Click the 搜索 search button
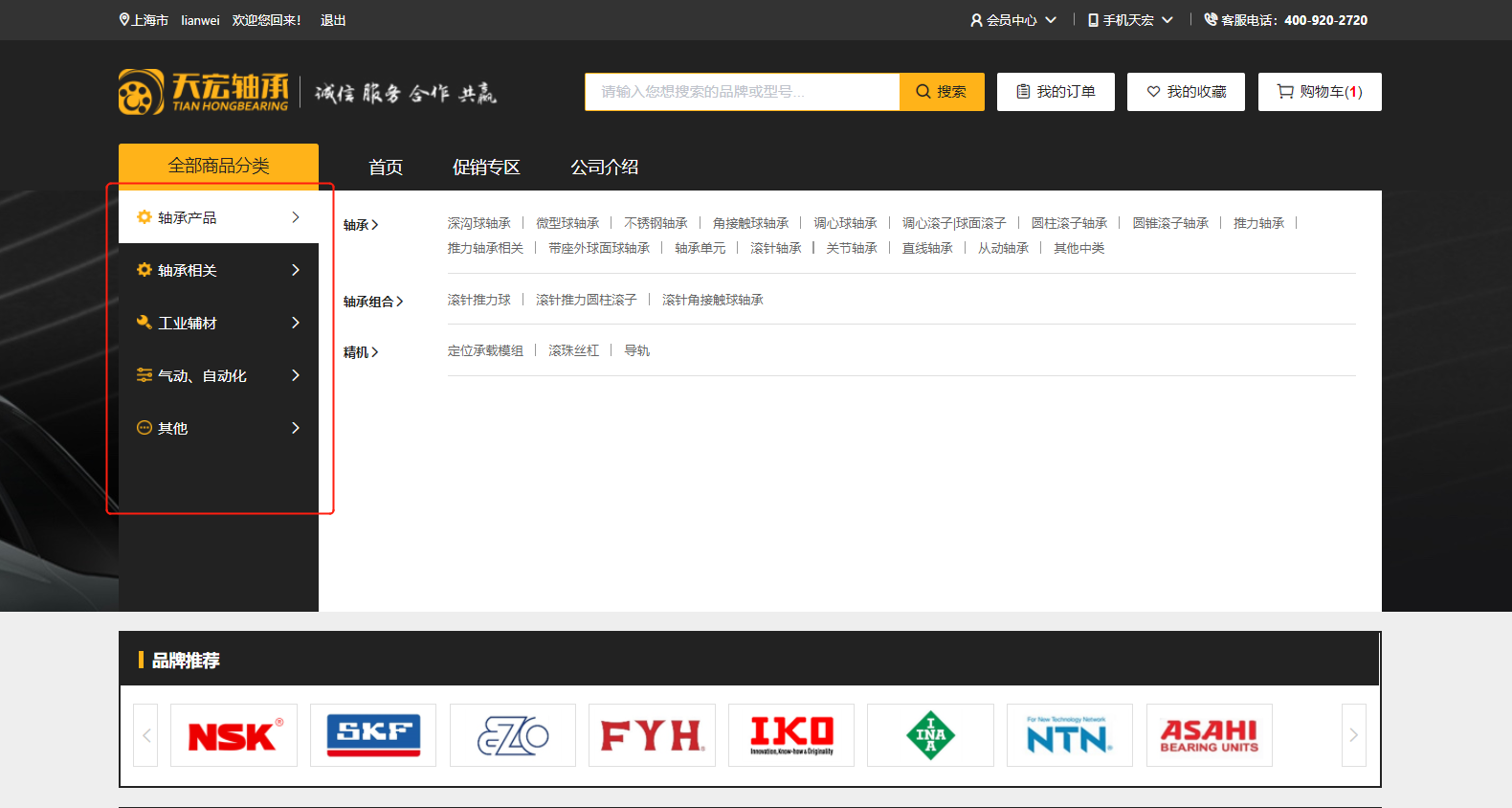 (942, 92)
